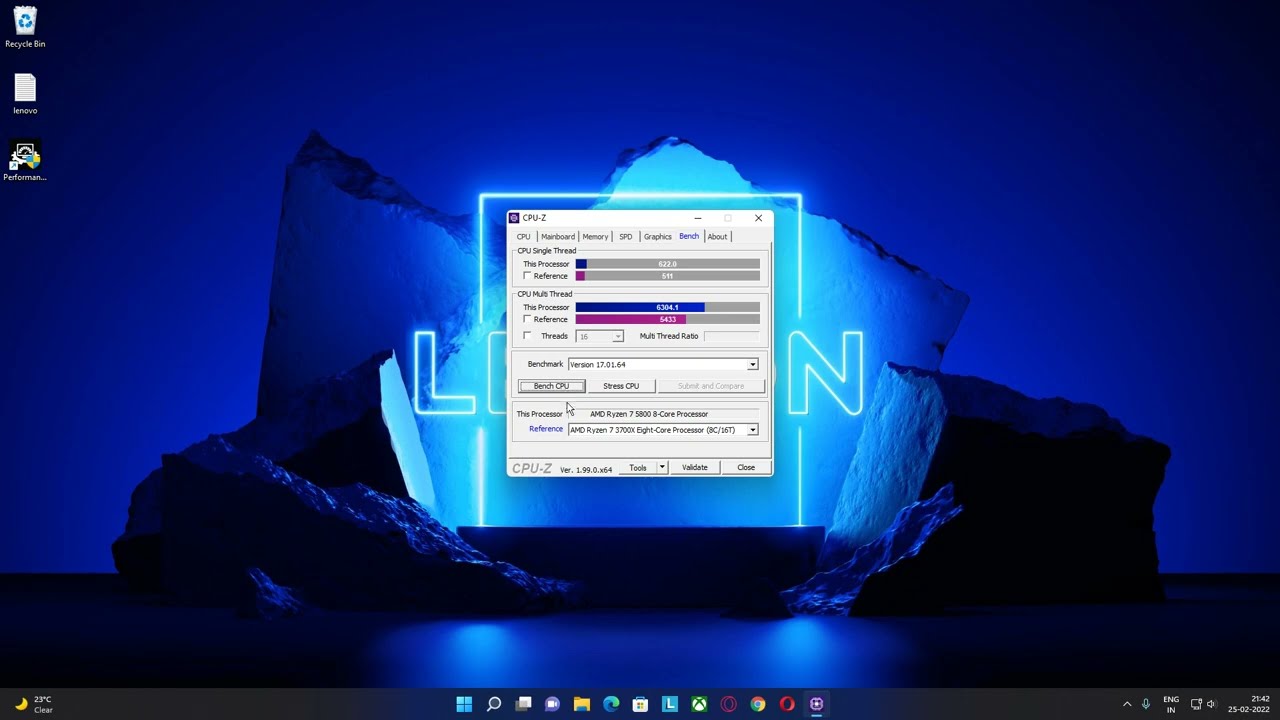Tick the Threads checkbox
This screenshot has height=720, width=1280.
(x=527, y=336)
